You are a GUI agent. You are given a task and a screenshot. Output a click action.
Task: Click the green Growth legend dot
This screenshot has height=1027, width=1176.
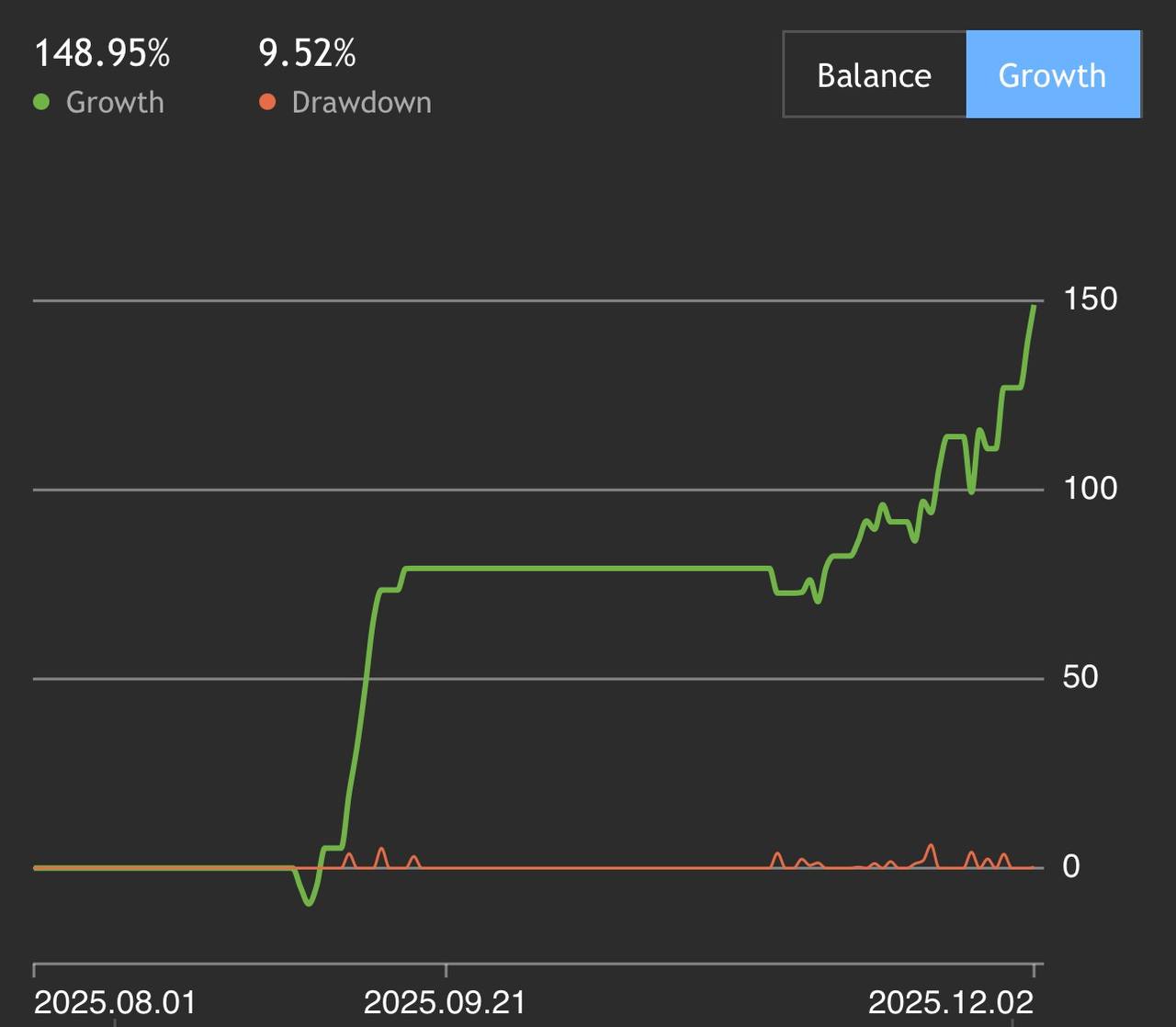(x=41, y=102)
